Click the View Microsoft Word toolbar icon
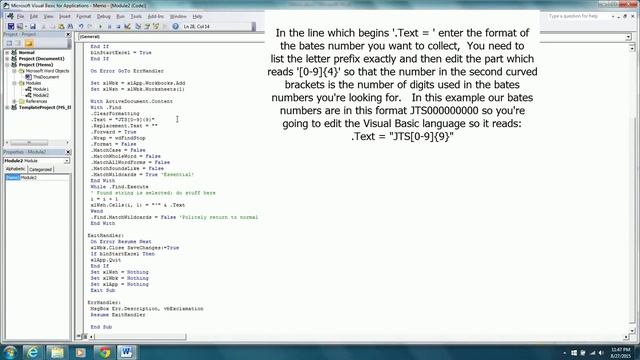This screenshot has height=360, width=640. click(x=11, y=26)
